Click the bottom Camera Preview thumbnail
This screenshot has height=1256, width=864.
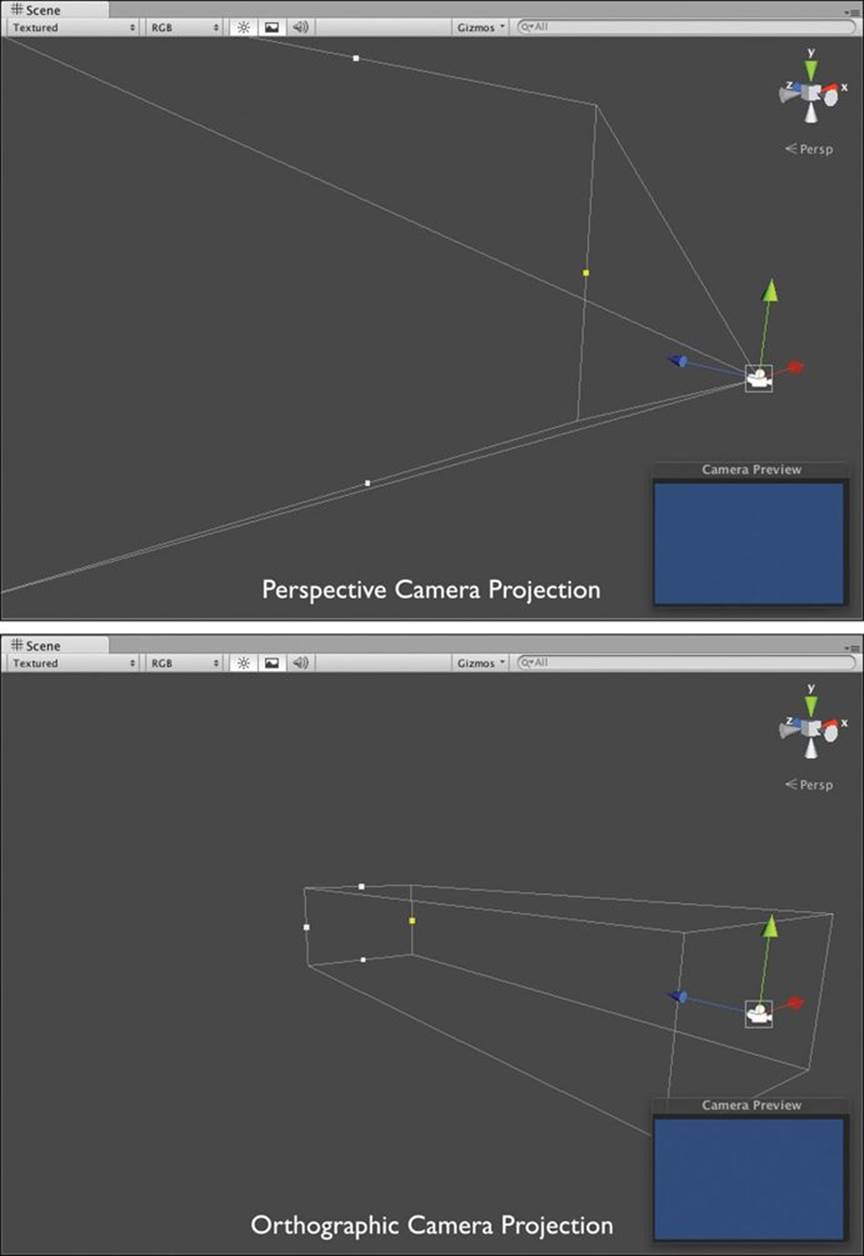click(x=751, y=1179)
